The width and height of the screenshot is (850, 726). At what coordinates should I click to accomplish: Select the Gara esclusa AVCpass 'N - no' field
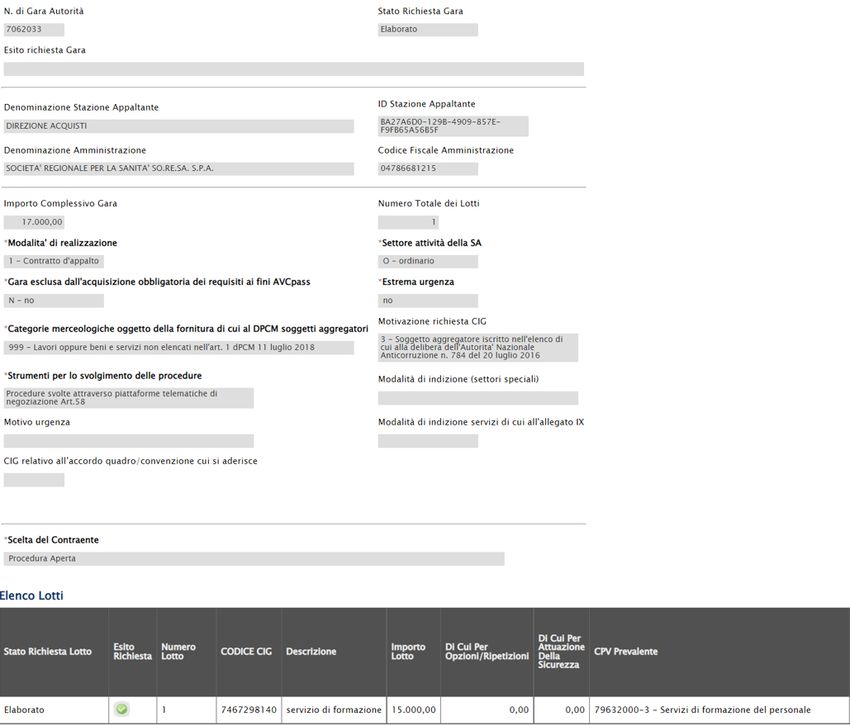[54, 300]
